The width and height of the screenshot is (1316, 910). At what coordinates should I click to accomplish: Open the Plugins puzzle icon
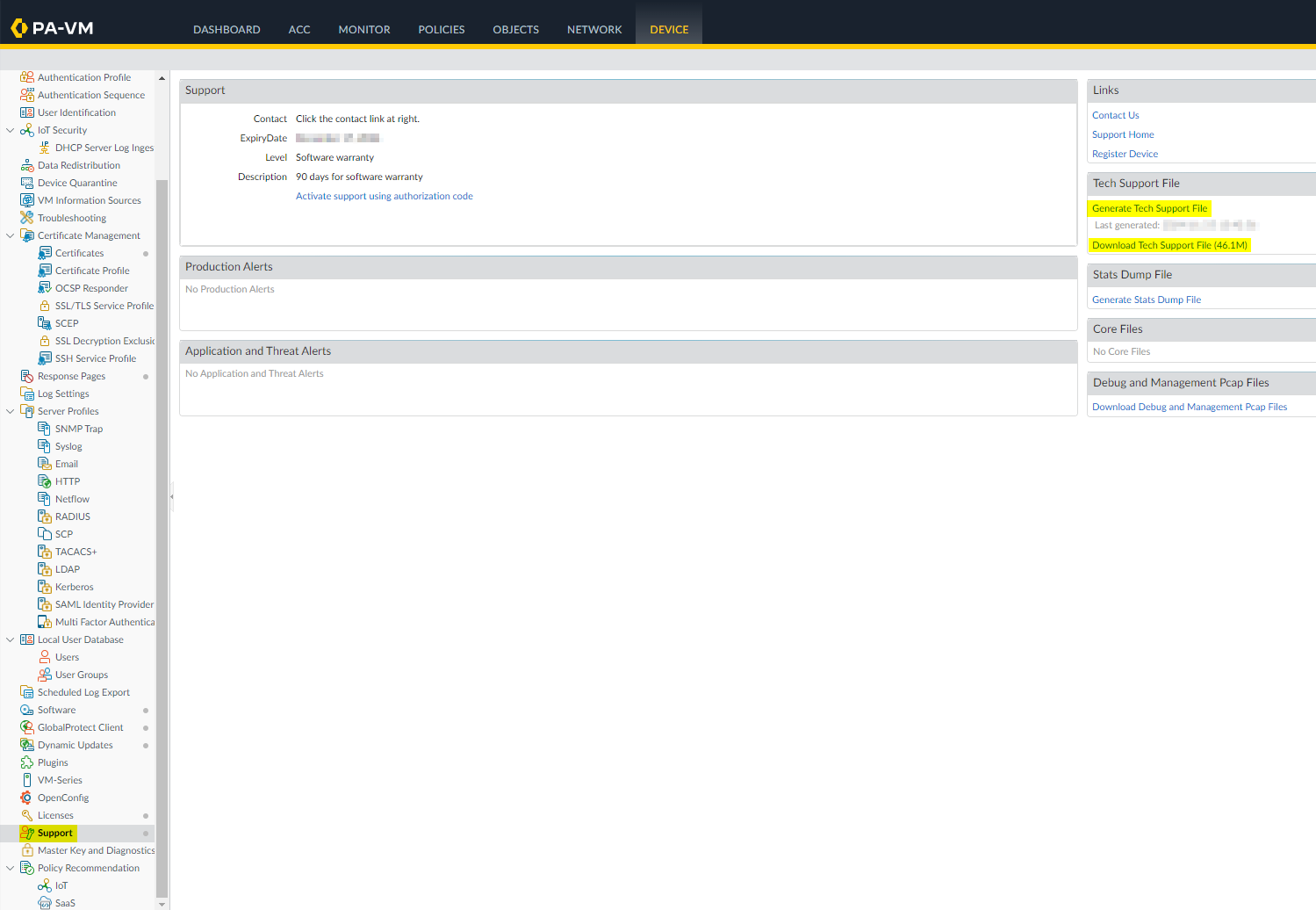coord(27,762)
